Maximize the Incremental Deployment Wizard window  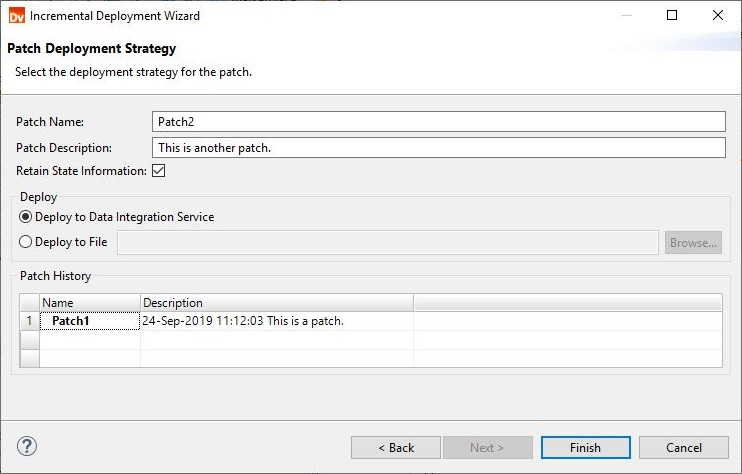pyautogui.click(x=671, y=15)
